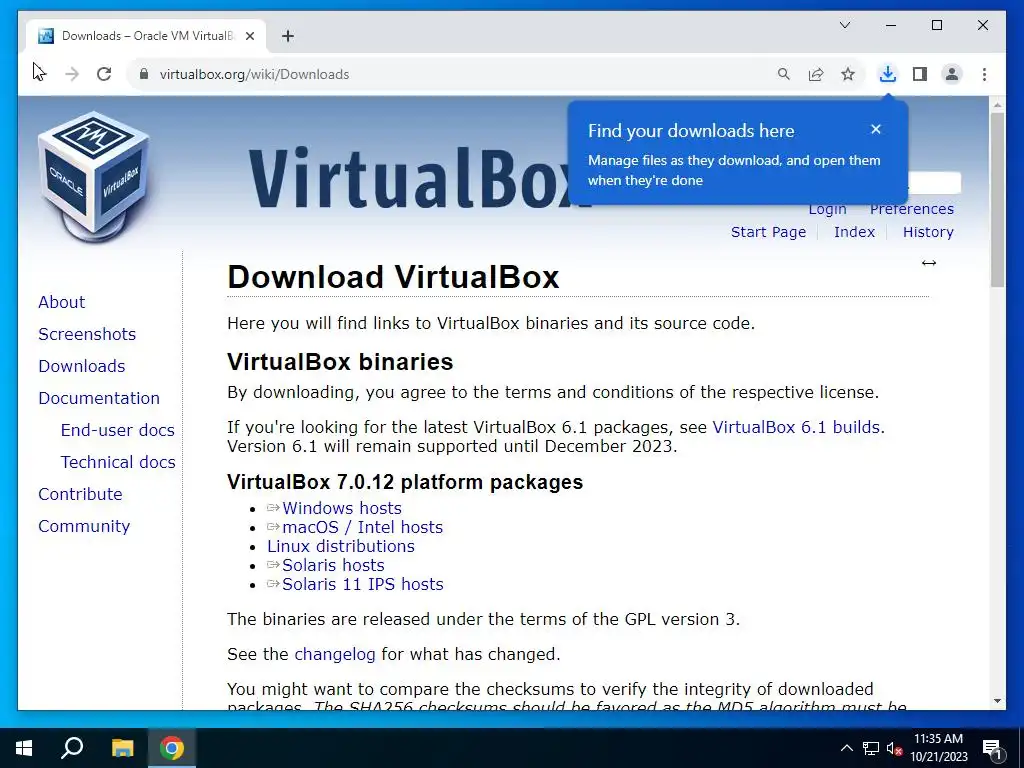Image resolution: width=1024 pixels, height=768 pixels.
Task: Open the About sidebar link
Action: point(61,302)
